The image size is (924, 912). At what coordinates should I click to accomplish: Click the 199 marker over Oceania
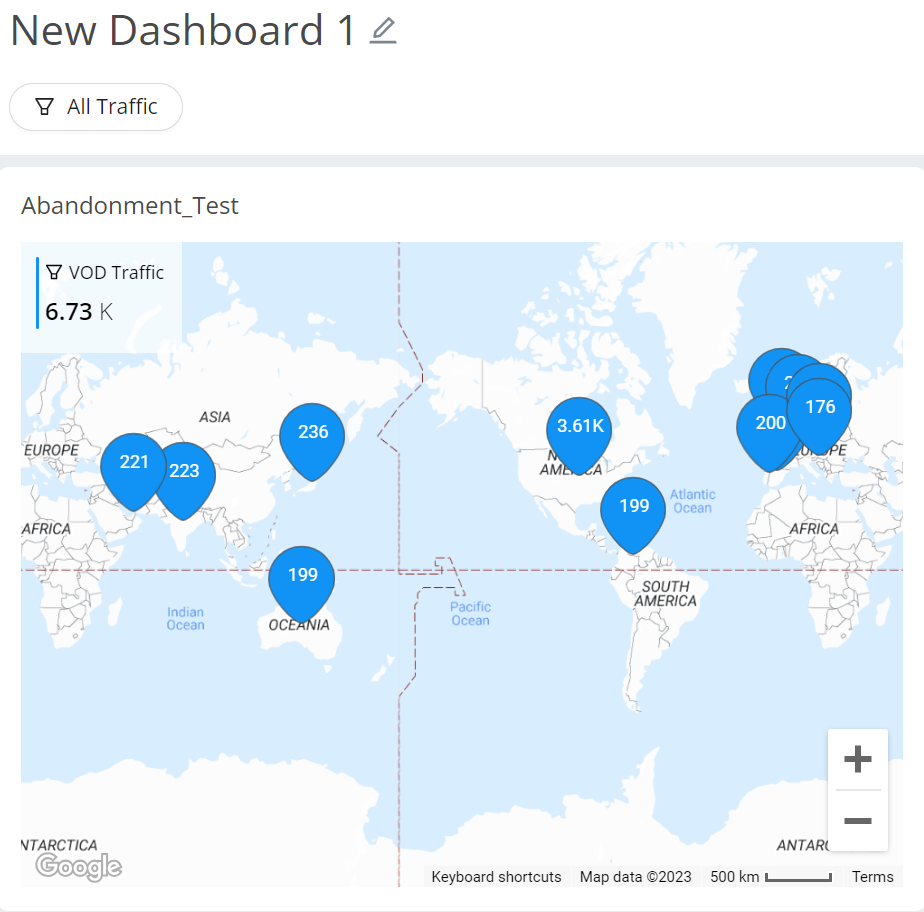[x=302, y=576]
